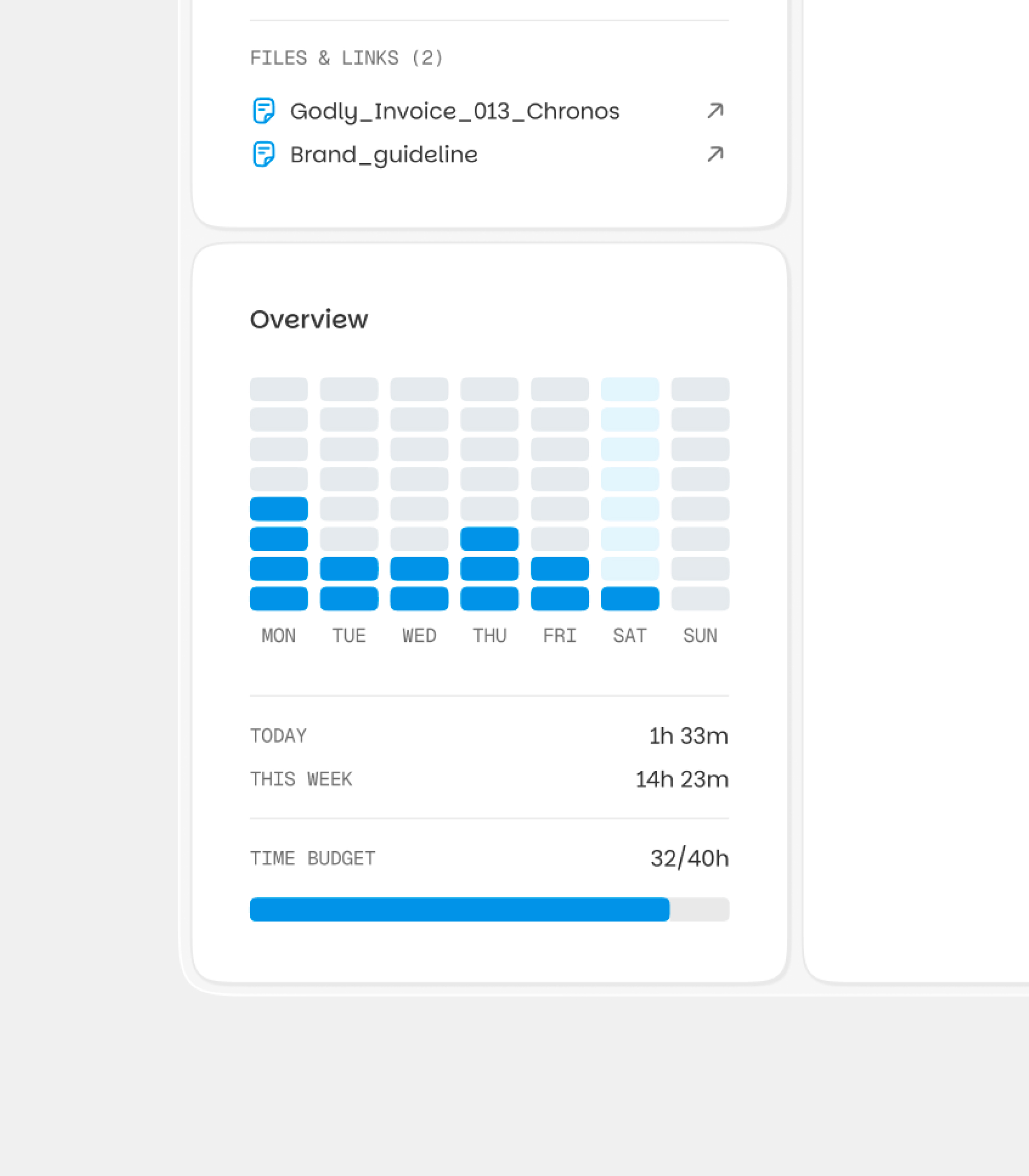The height and width of the screenshot is (1176, 1029).
Task: Open the Godly_Invoice_013_Chronos file link
Action: point(455,111)
